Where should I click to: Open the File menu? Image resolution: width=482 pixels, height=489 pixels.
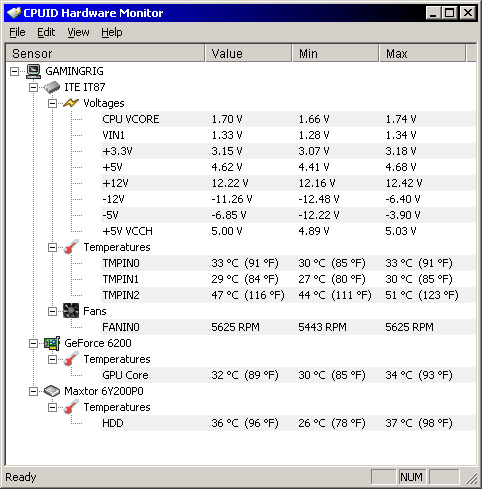(x=17, y=32)
